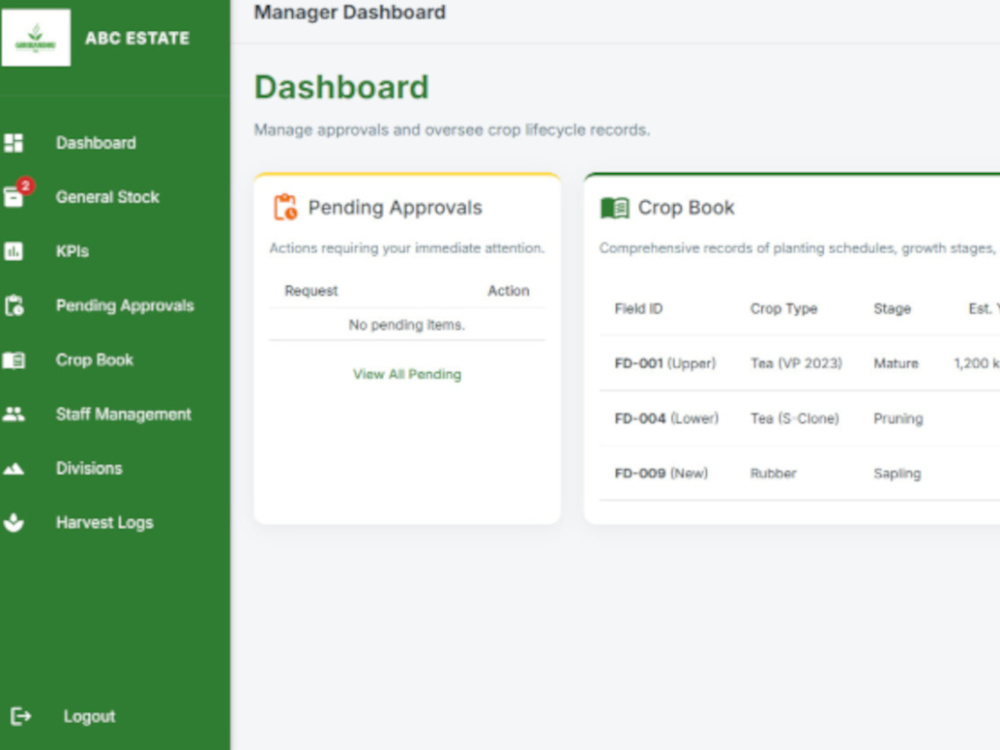Viewport: 1000px width, 750px height.
Task: Select Pending Approvals in the sidebar
Action: [124, 305]
